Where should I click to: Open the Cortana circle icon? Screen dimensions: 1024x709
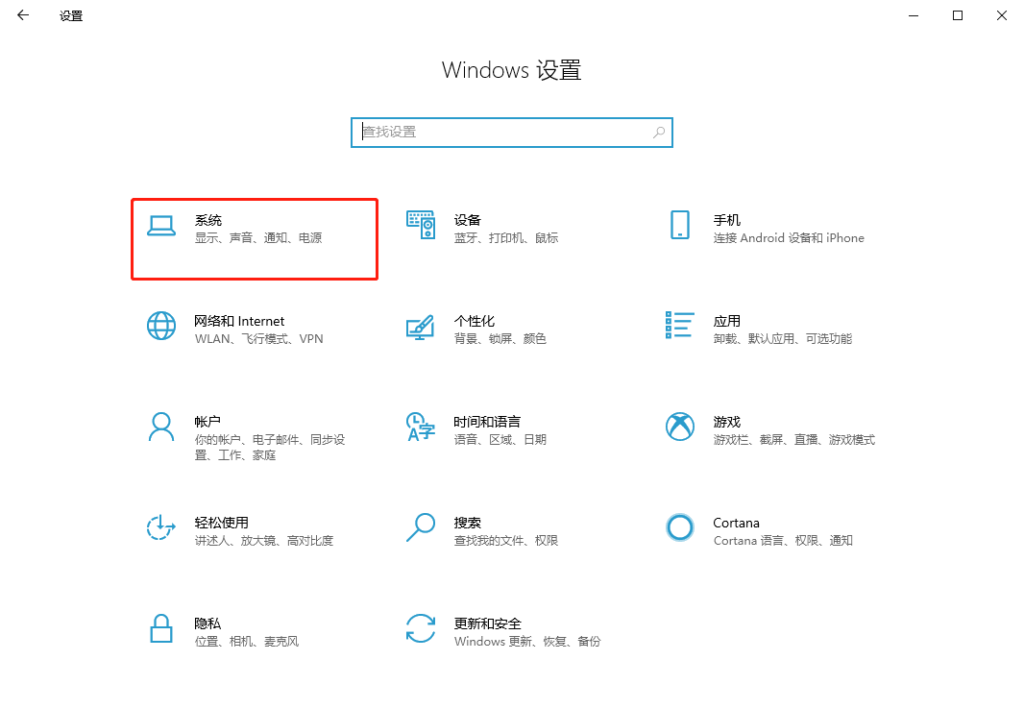[680, 528]
